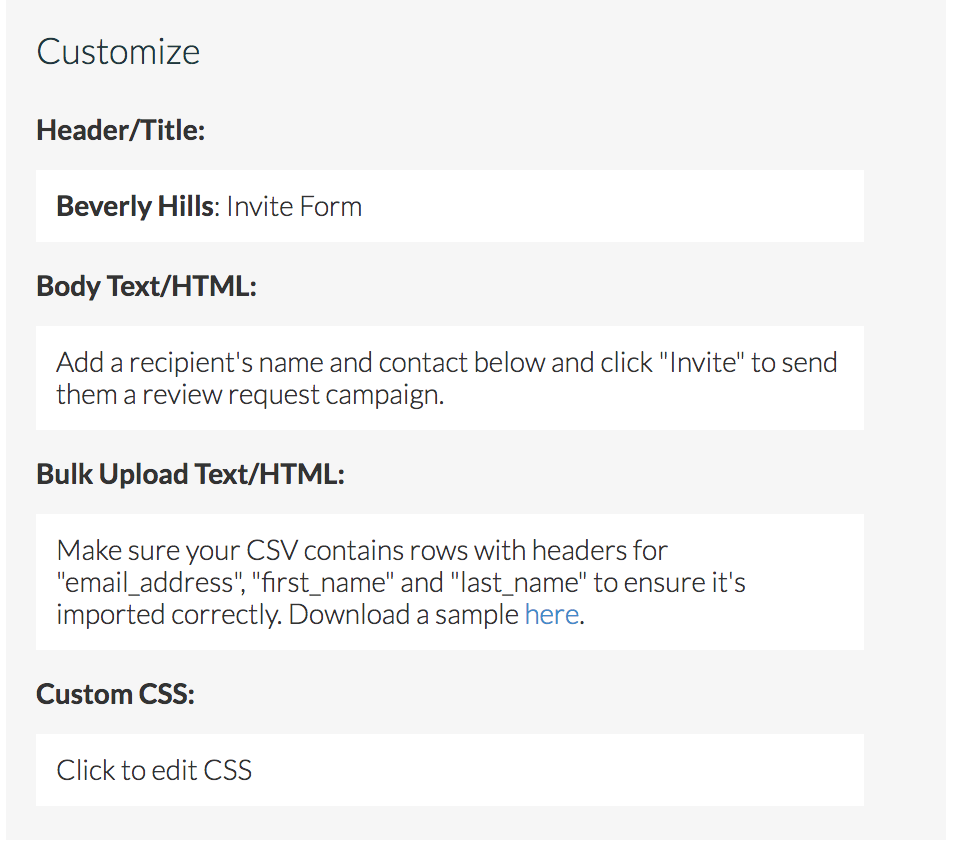Click the "Body Text/HTML:" label

146,286
